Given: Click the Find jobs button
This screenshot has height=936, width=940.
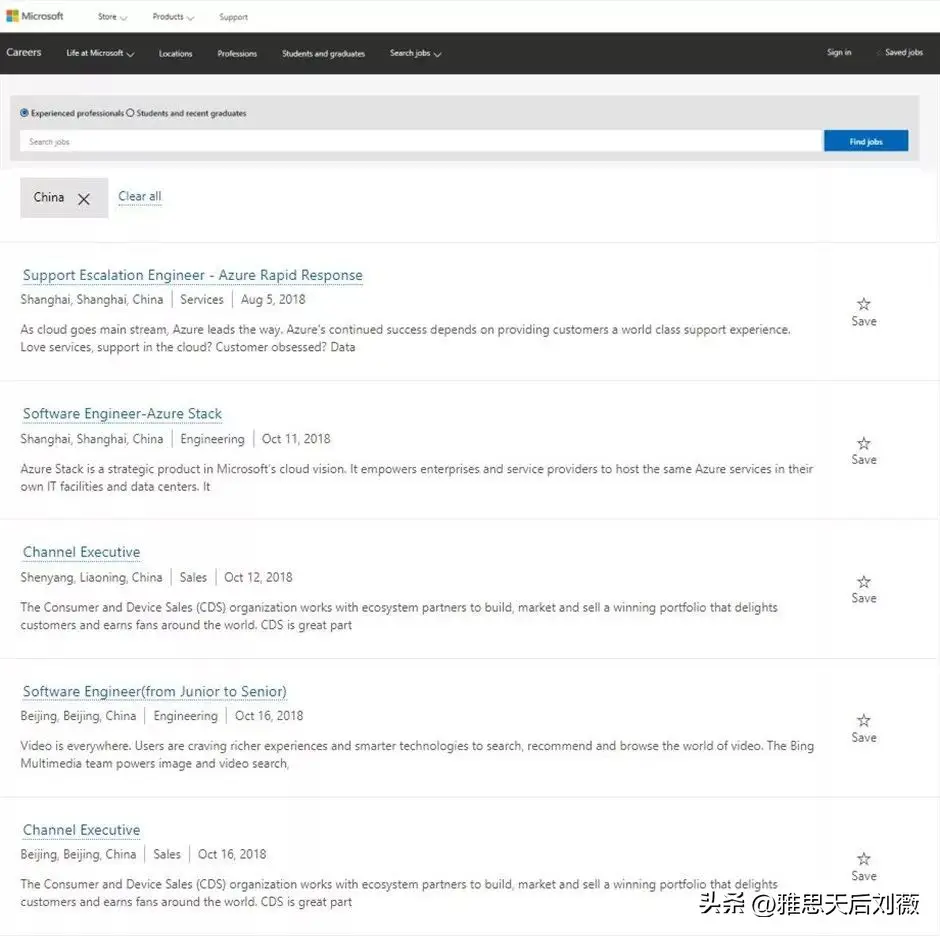Looking at the screenshot, I should click(866, 142).
